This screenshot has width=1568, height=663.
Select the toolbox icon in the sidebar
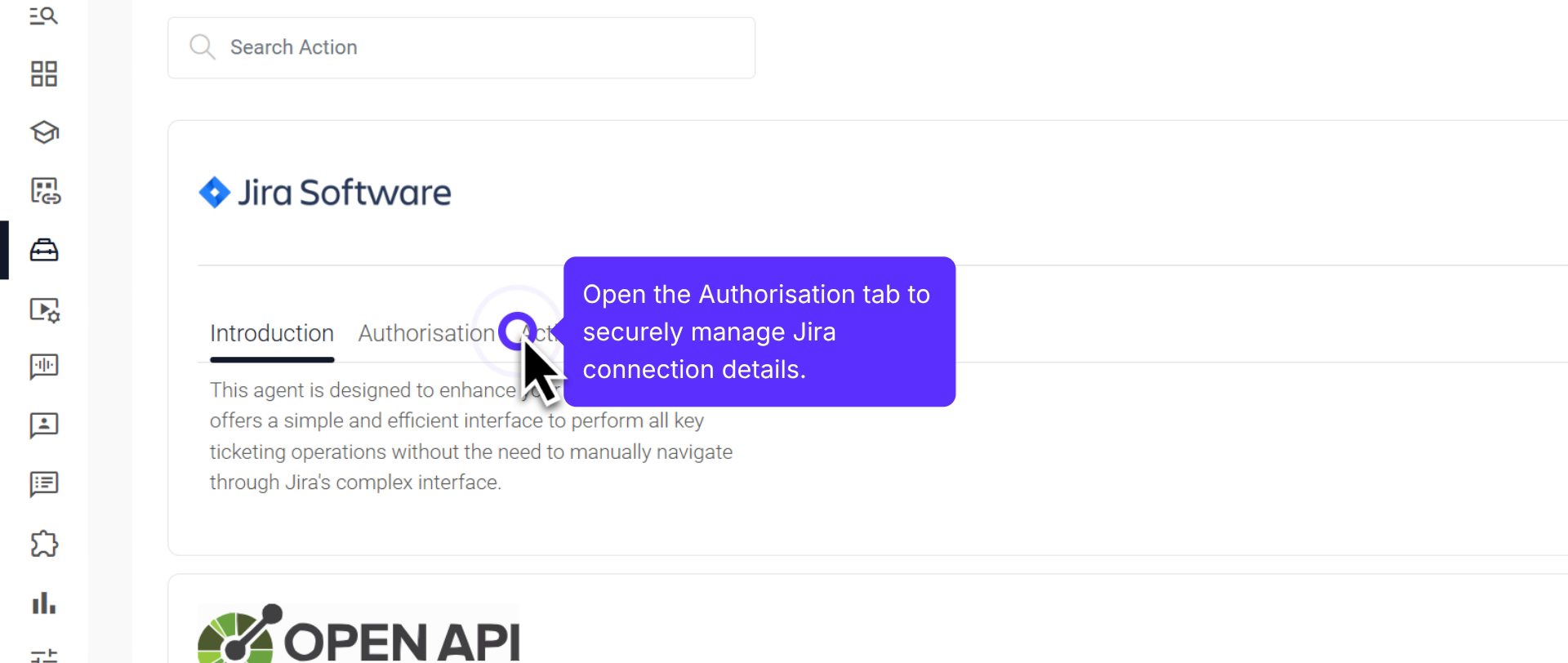click(44, 250)
